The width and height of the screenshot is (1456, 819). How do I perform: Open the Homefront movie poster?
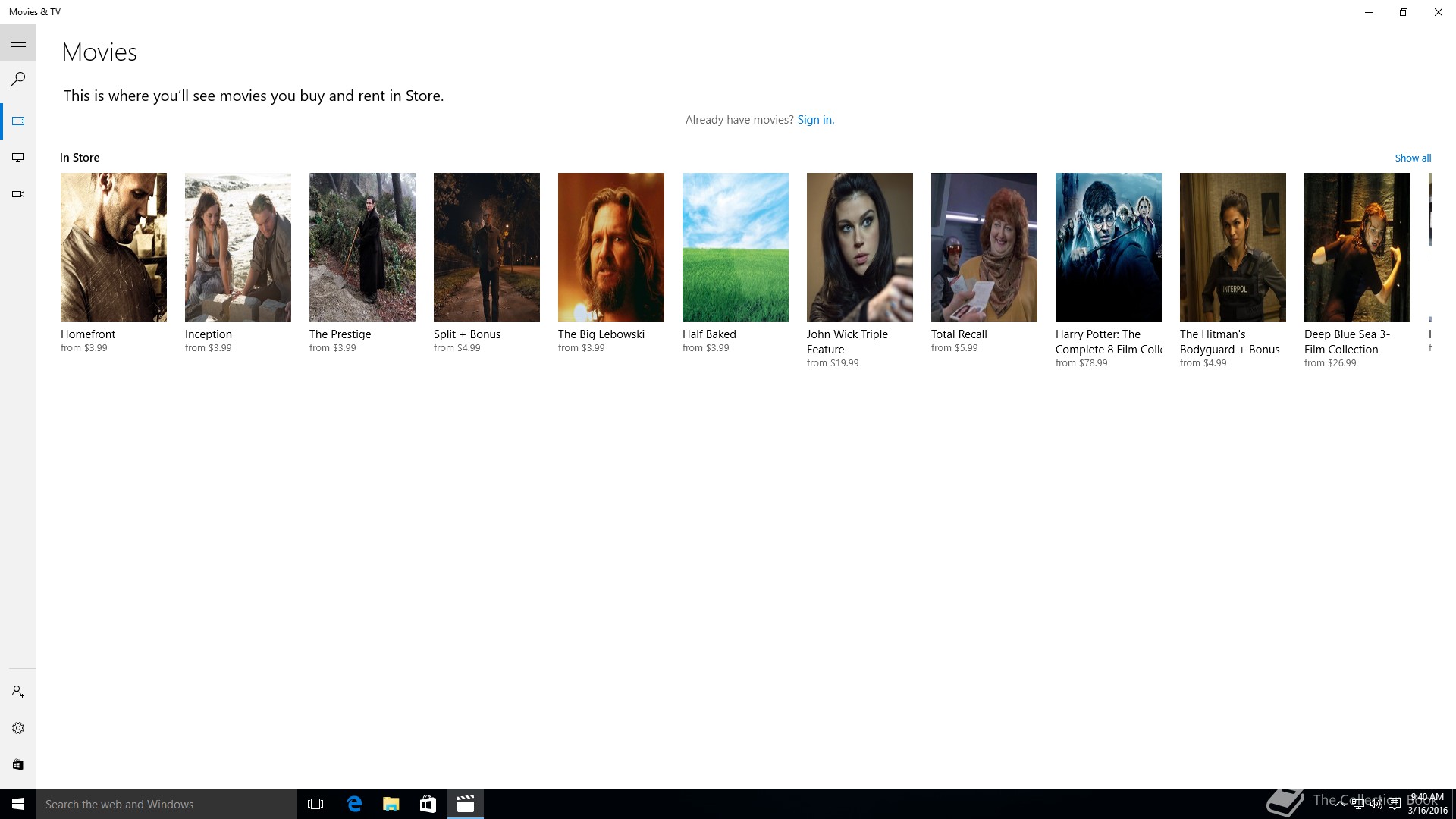coord(114,247)
